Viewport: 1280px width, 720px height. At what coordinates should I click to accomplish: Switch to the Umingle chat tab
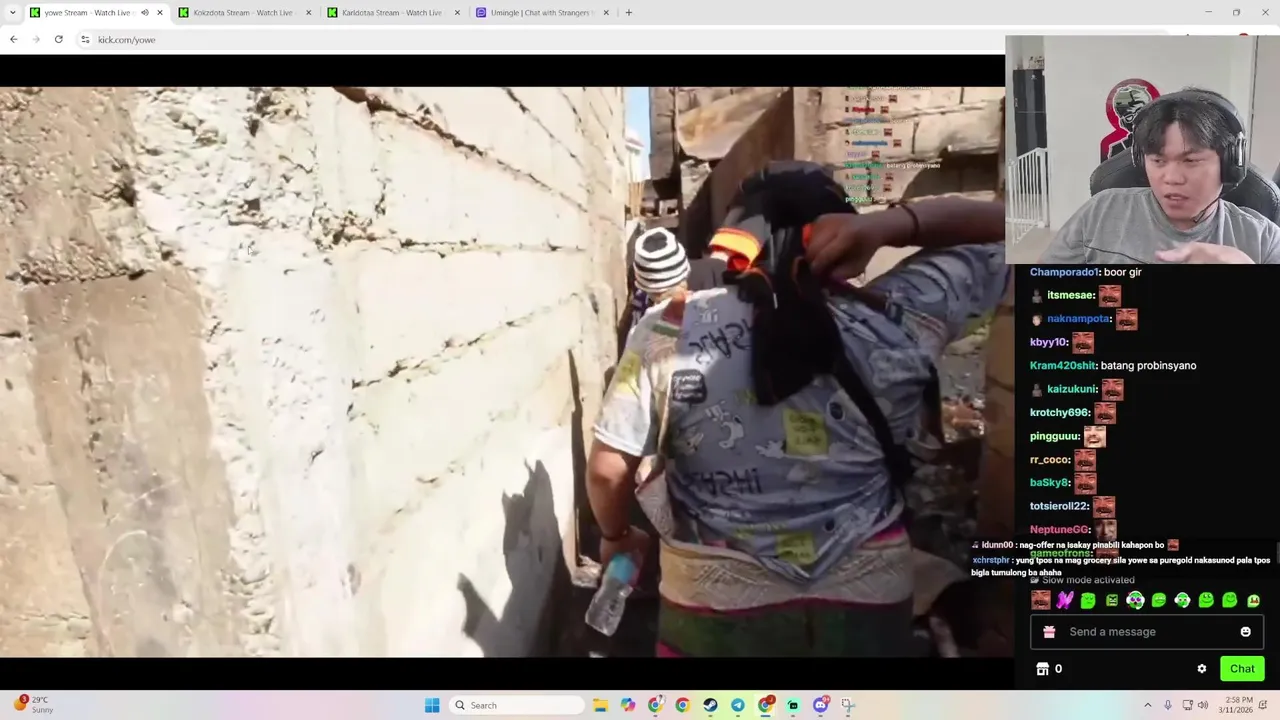click(541, 13)
